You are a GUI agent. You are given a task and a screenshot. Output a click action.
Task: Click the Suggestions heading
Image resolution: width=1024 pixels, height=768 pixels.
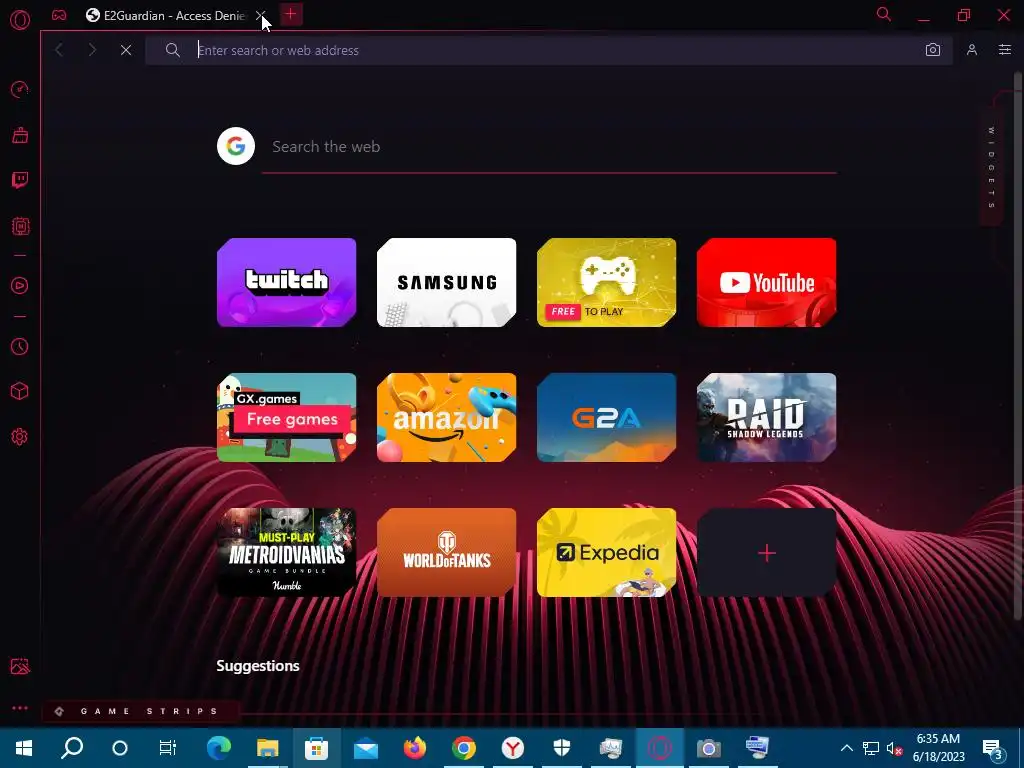[x=258, y=665]
